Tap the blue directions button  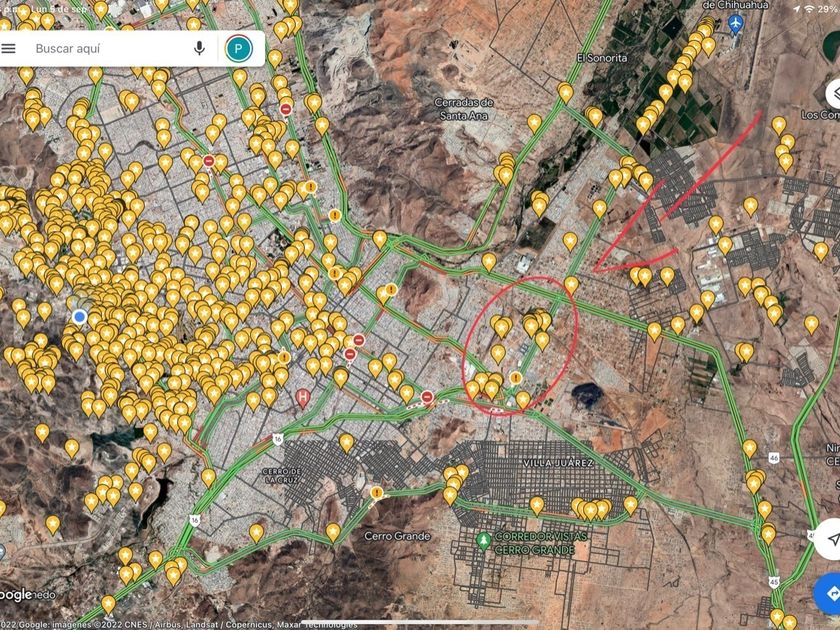(x=828, y=593)
